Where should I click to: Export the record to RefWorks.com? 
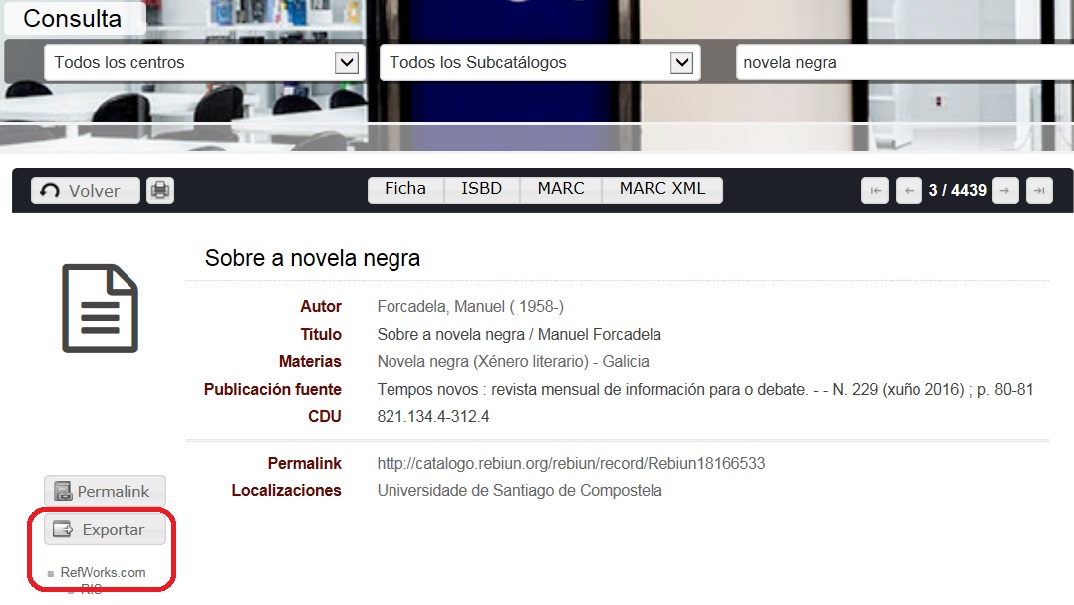click(103, 572)
